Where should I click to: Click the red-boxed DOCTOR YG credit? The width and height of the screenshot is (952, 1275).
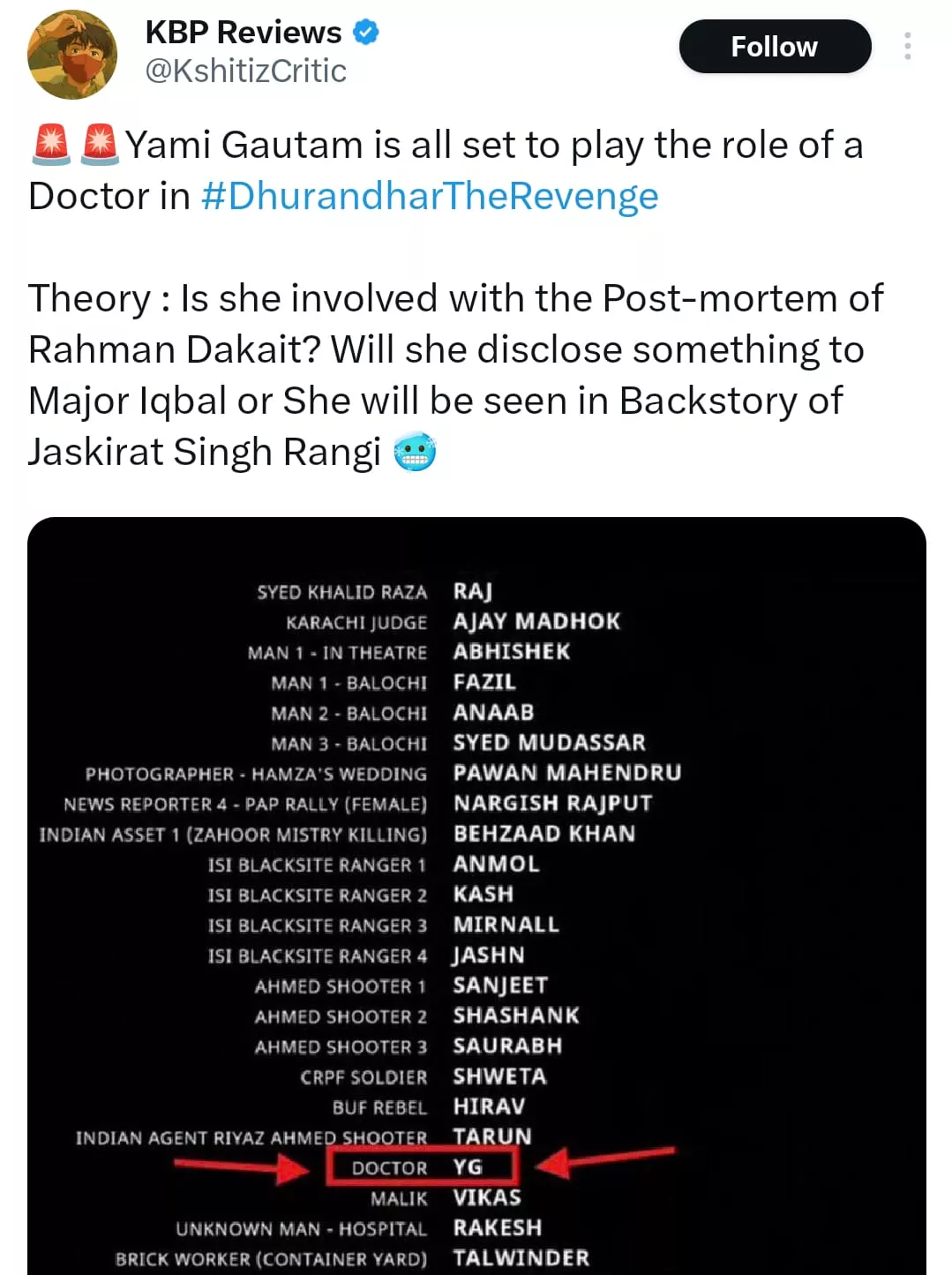(x=422, y=1167)
